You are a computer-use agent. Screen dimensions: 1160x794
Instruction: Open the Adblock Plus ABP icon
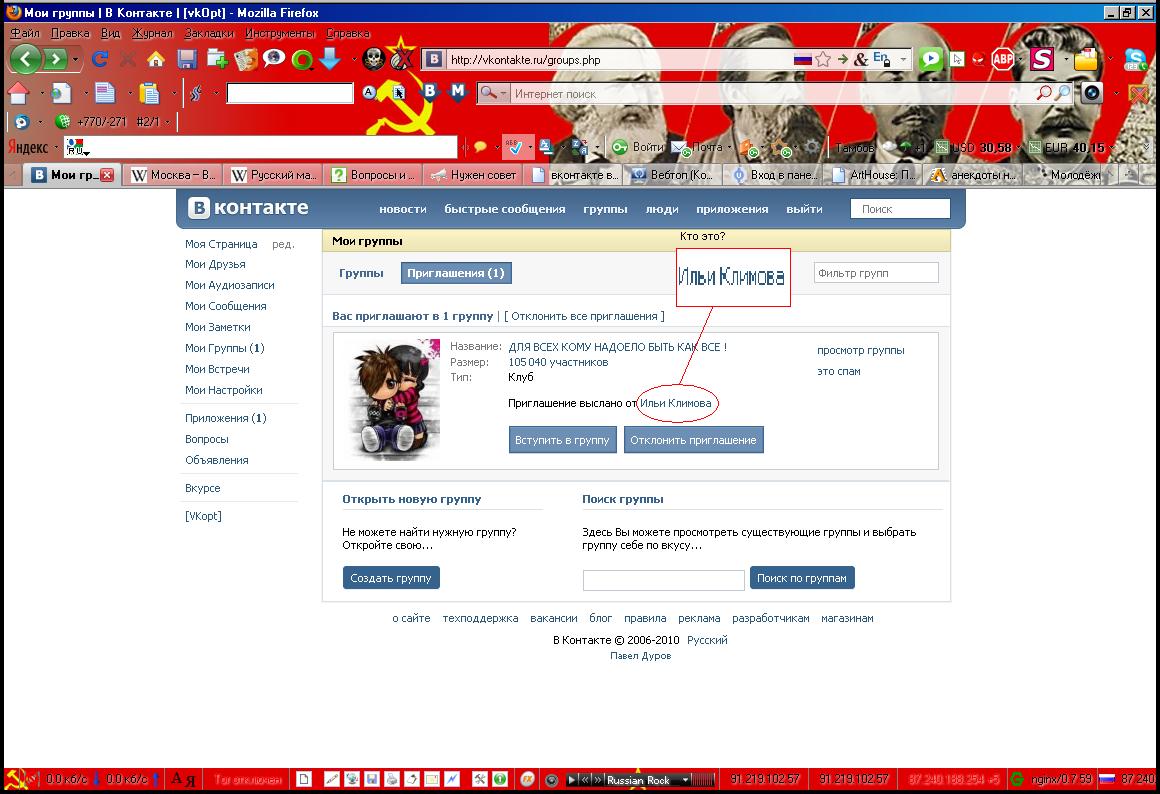pos(1002,58)
